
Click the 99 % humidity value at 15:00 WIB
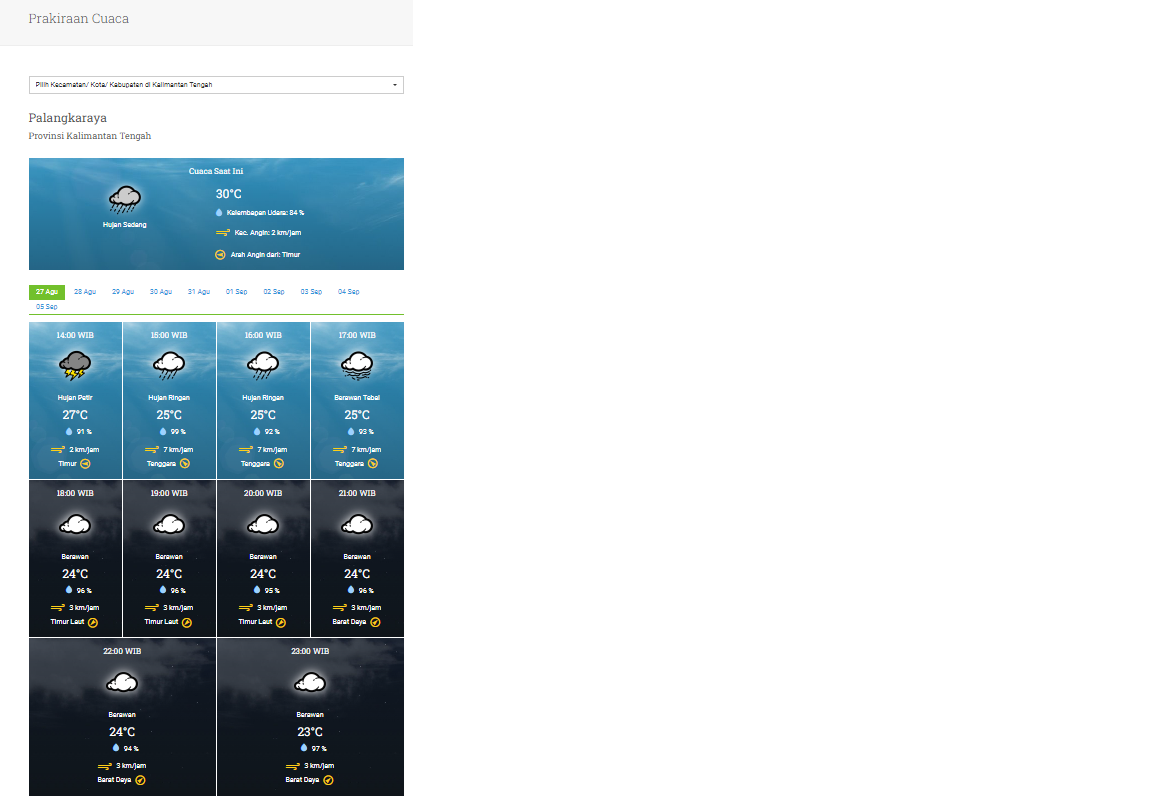[x=179, y=433]
